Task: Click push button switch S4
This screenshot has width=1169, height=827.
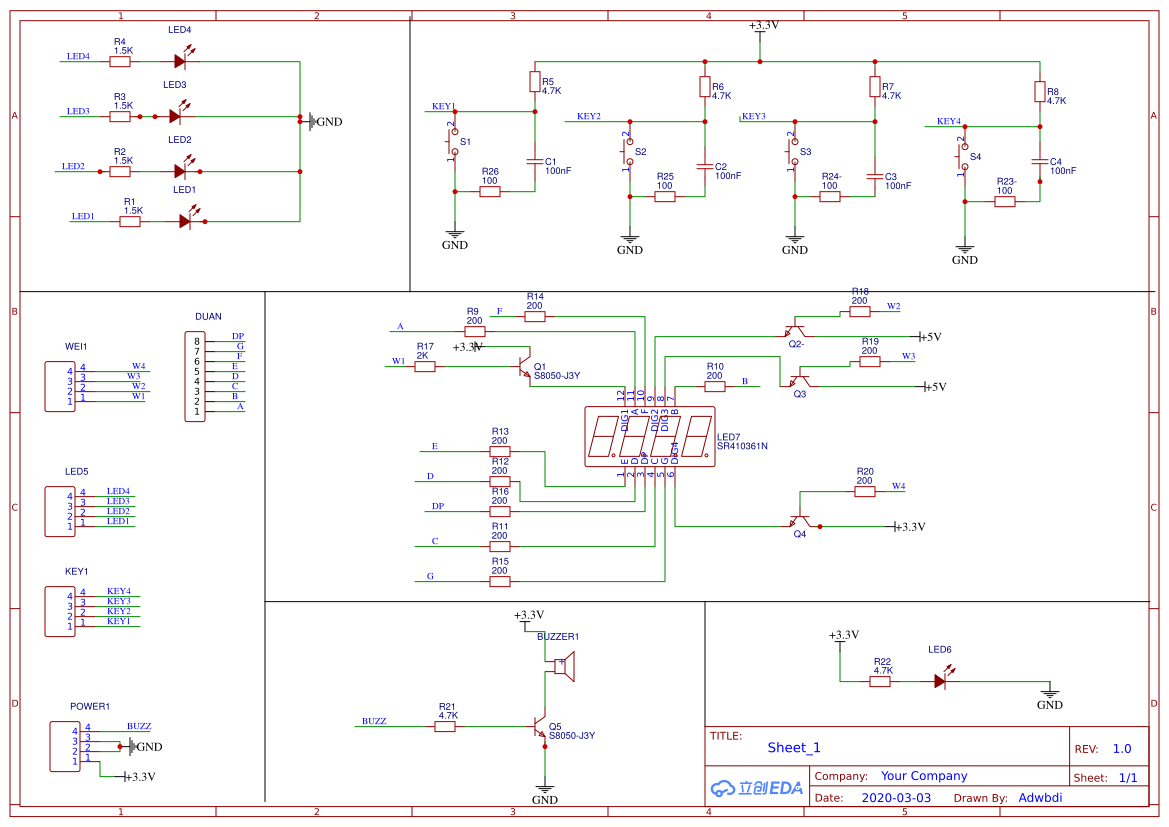Action: (x=962, y=157)
